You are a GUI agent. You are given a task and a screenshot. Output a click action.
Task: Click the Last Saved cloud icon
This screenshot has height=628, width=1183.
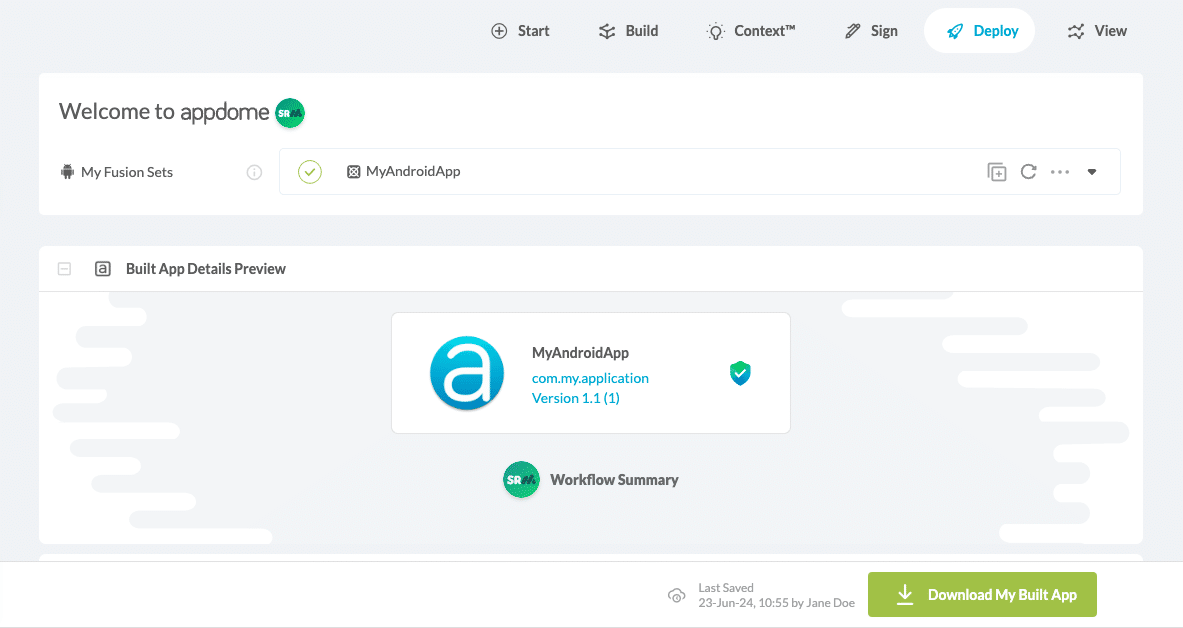coord(677,595)
